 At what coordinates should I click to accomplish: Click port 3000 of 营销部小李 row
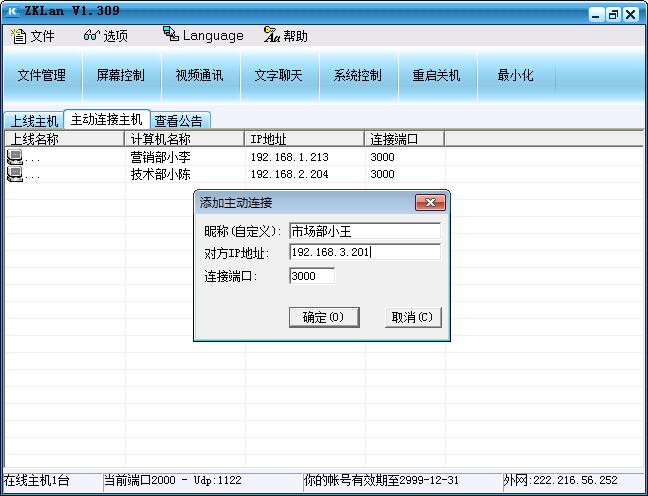[382, 157]
